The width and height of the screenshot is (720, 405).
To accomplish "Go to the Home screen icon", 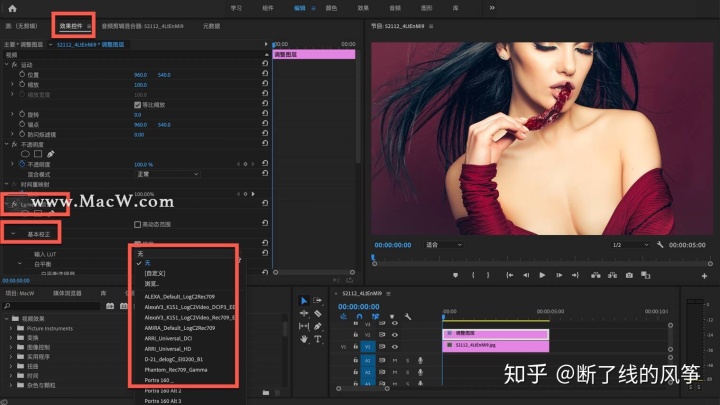I will pyautogui.click(x=12, y=8).
